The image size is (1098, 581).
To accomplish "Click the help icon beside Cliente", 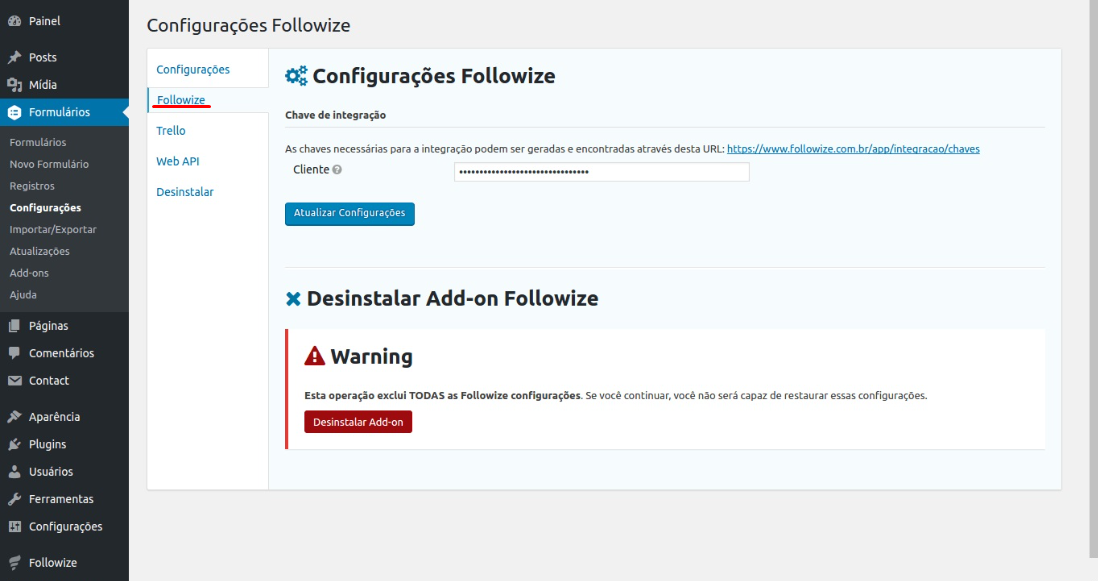I will (337, 169).
